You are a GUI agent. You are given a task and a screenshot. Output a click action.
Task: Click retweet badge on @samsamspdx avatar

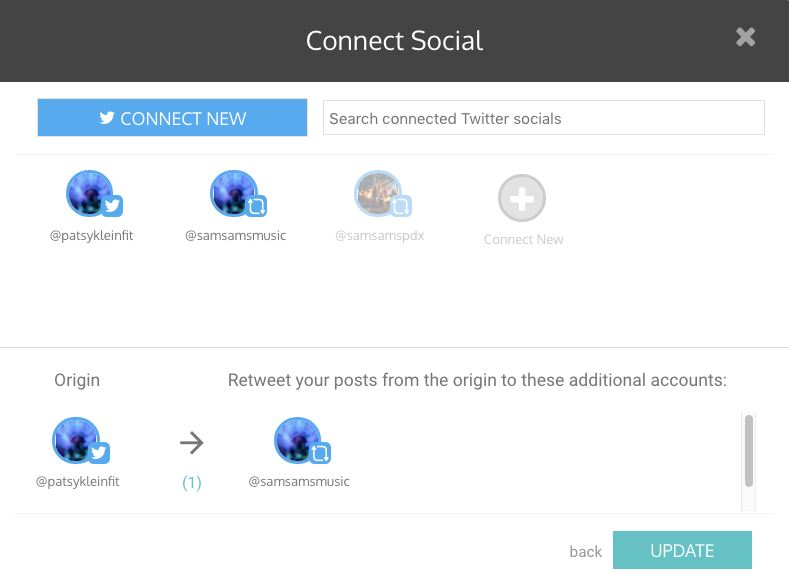(401, 206)
